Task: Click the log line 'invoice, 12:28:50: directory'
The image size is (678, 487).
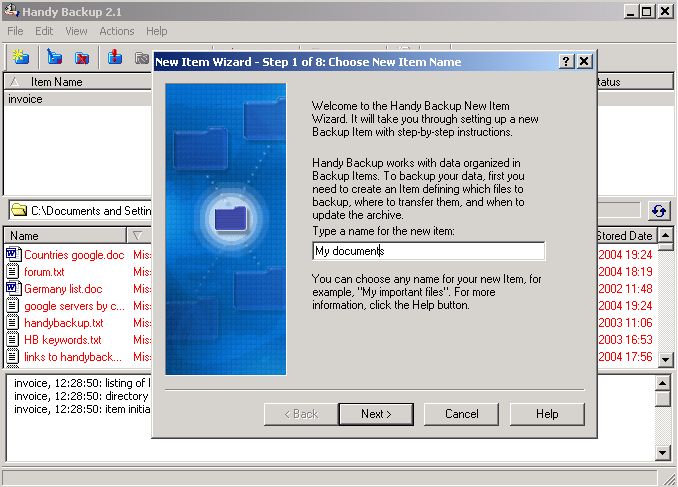Action: (81, 396)
